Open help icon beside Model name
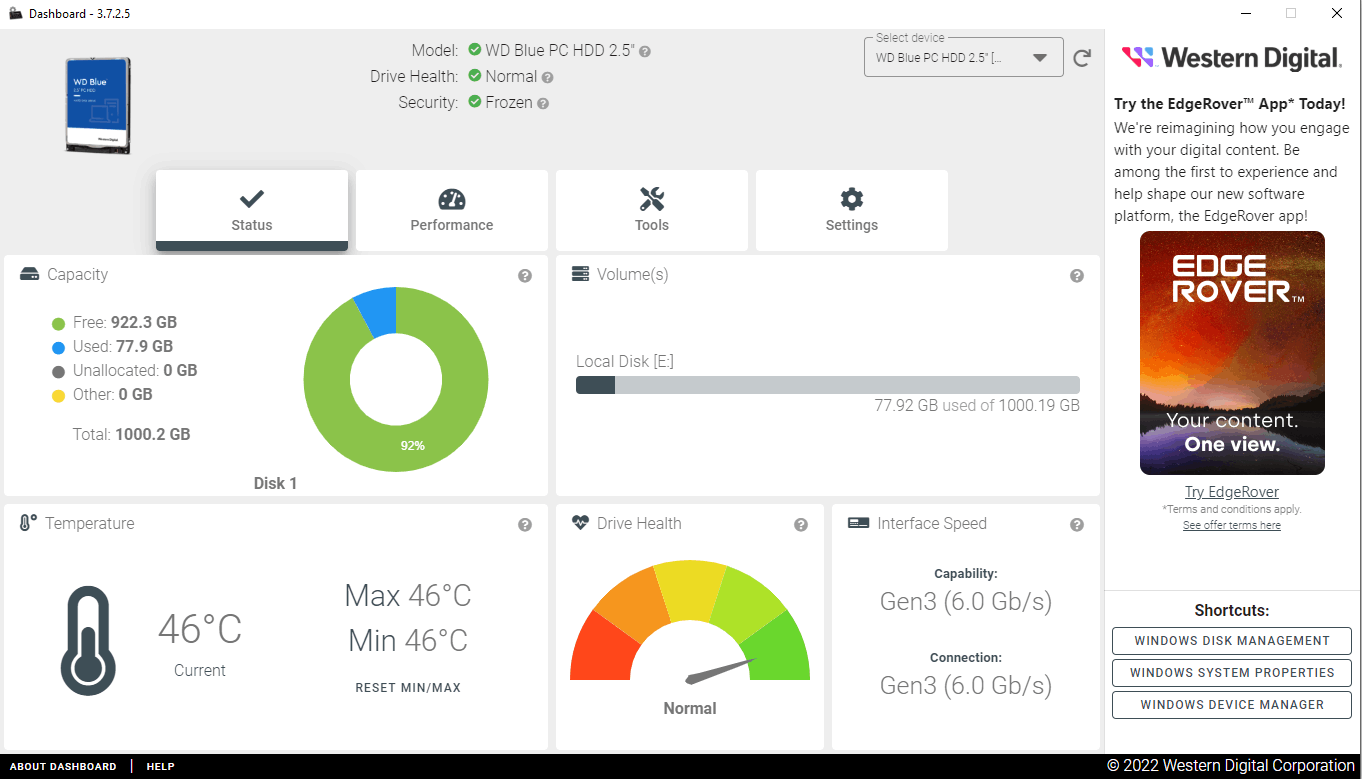 (645, 51)
